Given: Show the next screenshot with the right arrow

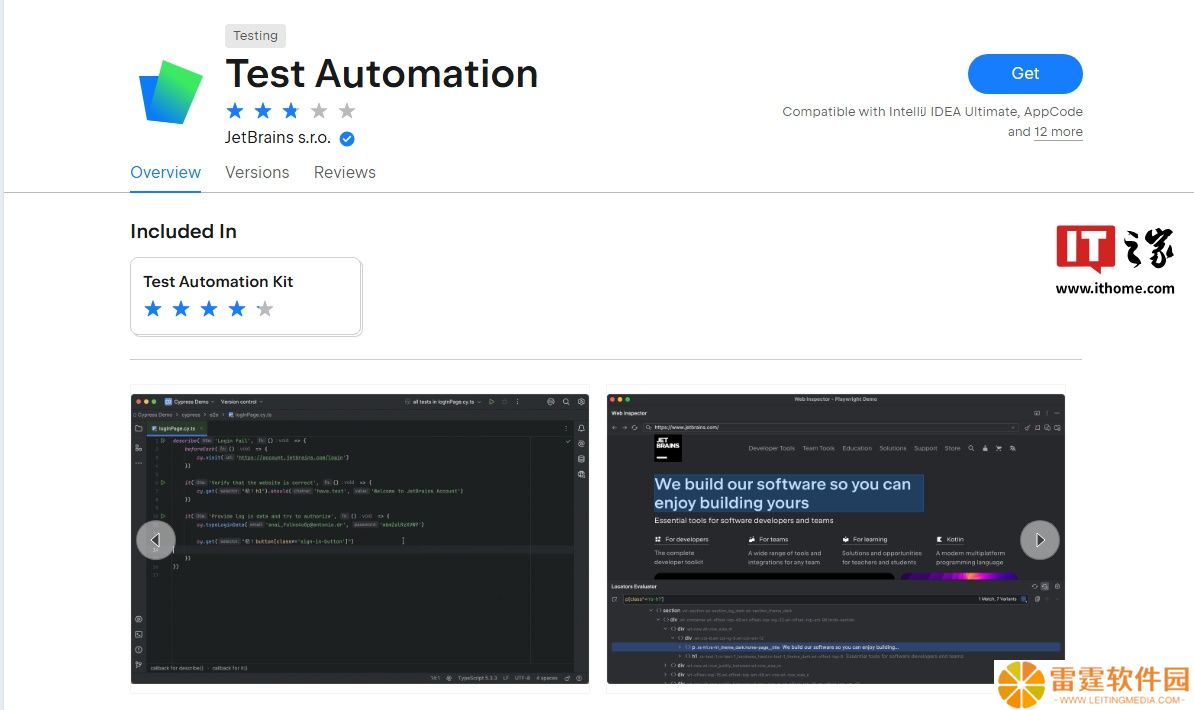Looking at the screenshot, I should (1039, 539).
